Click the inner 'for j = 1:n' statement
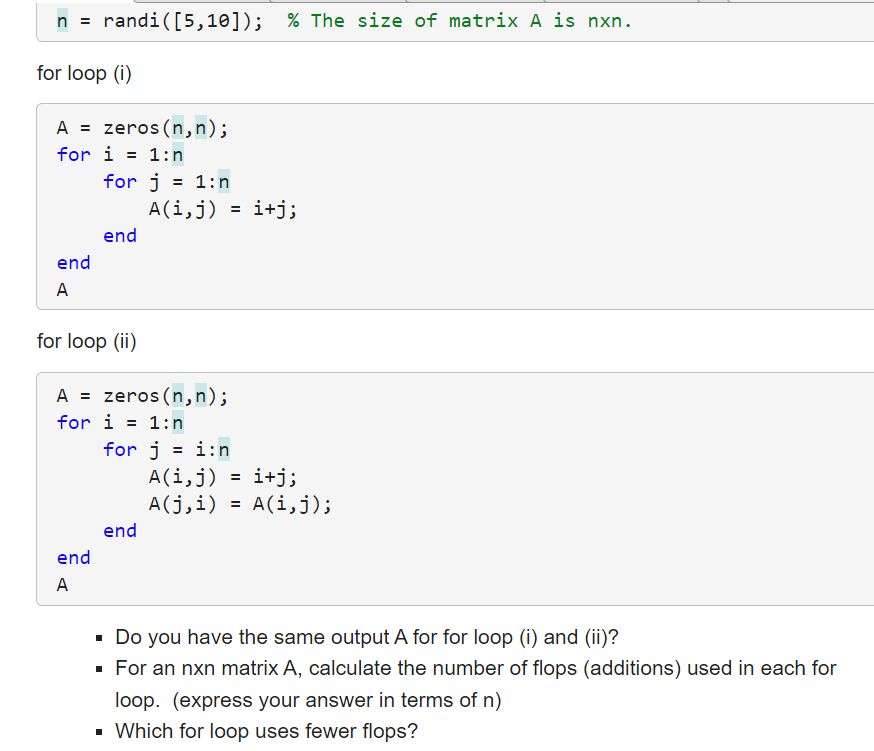The width and height of the screenshot is (874, 751). click(165, 181)
